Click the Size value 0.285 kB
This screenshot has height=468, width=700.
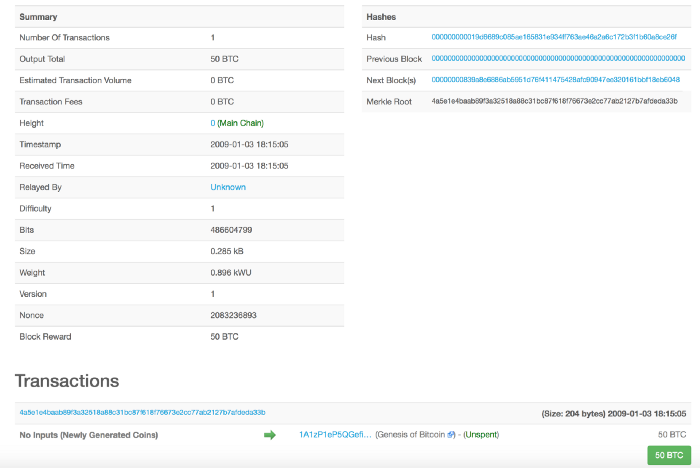coord(227,251)
